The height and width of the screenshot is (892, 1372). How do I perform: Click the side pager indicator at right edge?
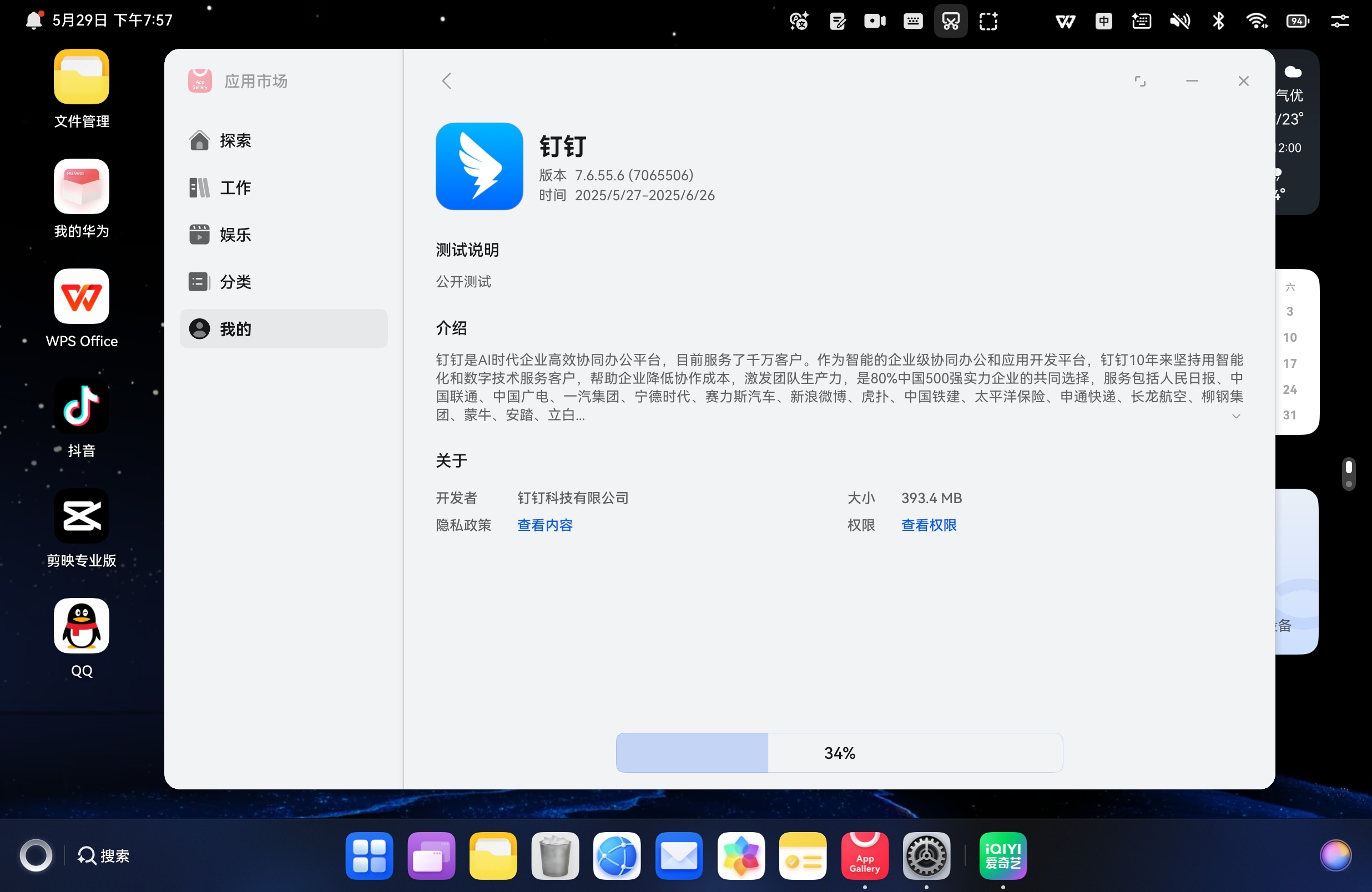click(1349, 474)
